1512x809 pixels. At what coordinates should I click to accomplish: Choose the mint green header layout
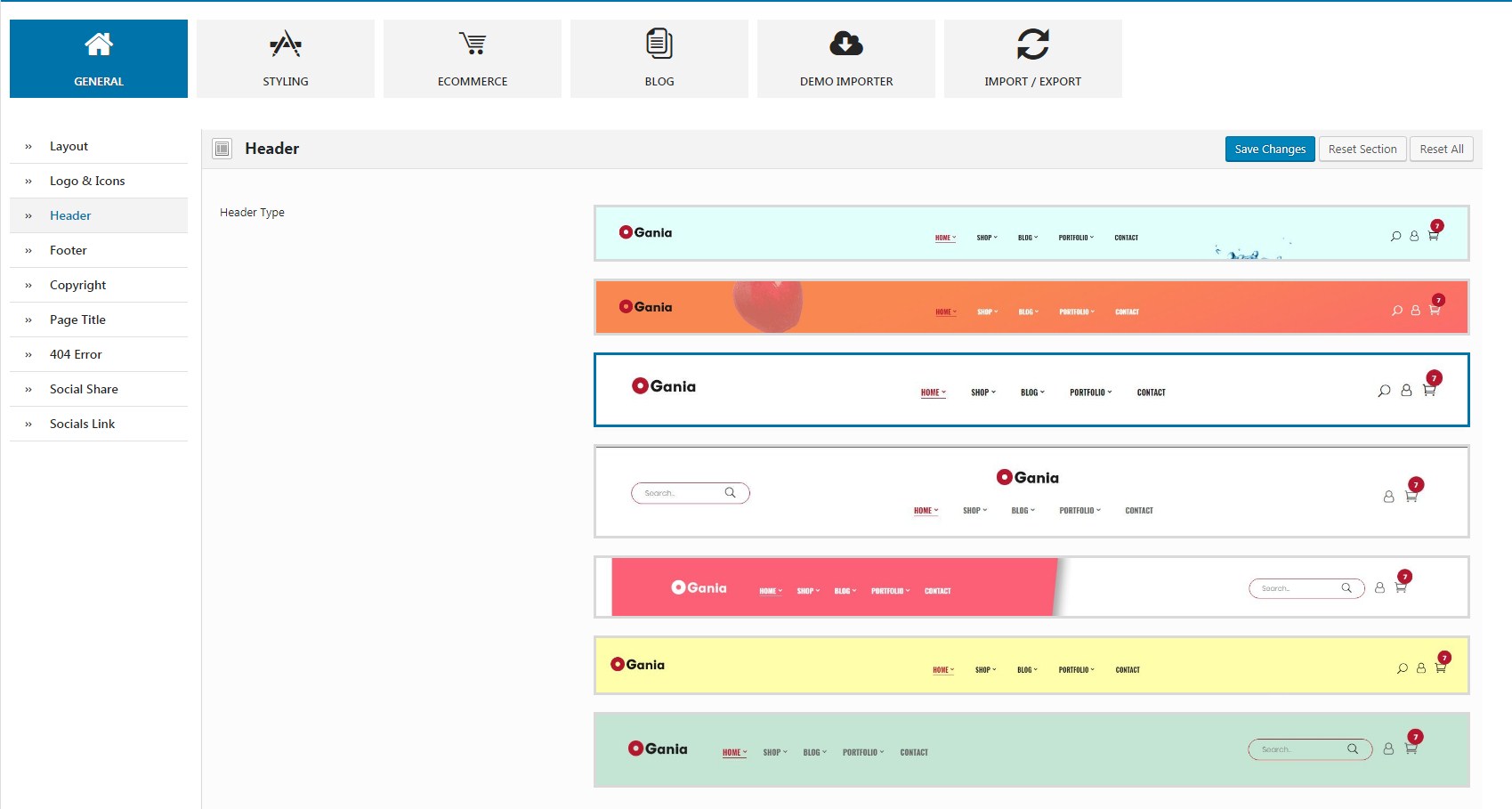(1031, 749)
